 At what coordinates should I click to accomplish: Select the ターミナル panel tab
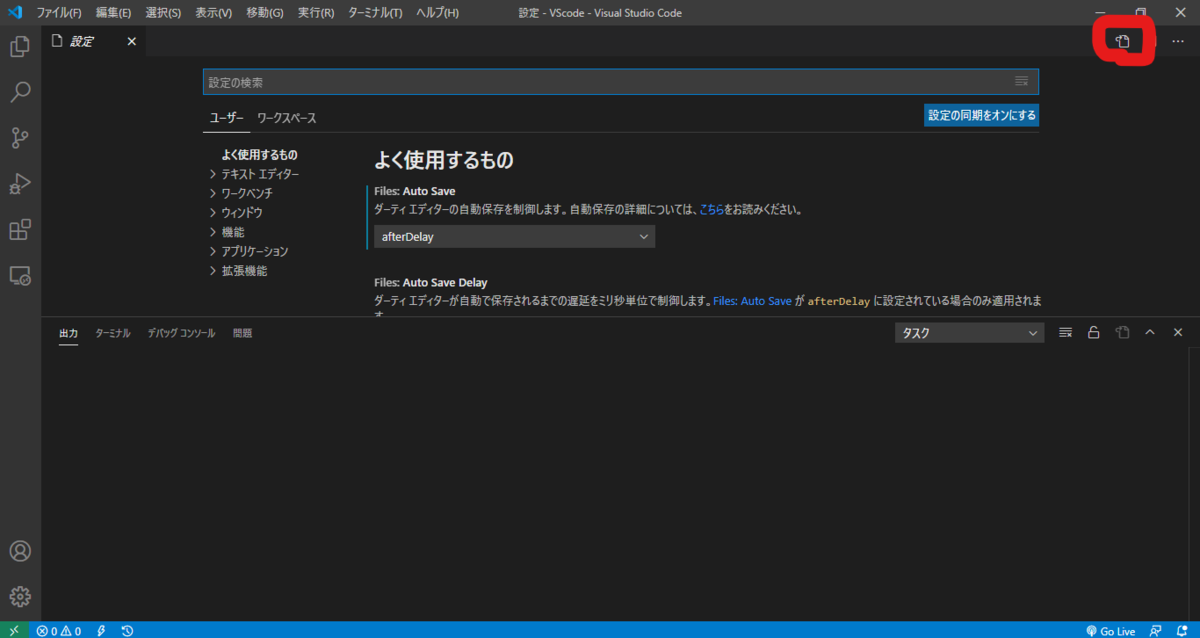[x=113, y=333]
